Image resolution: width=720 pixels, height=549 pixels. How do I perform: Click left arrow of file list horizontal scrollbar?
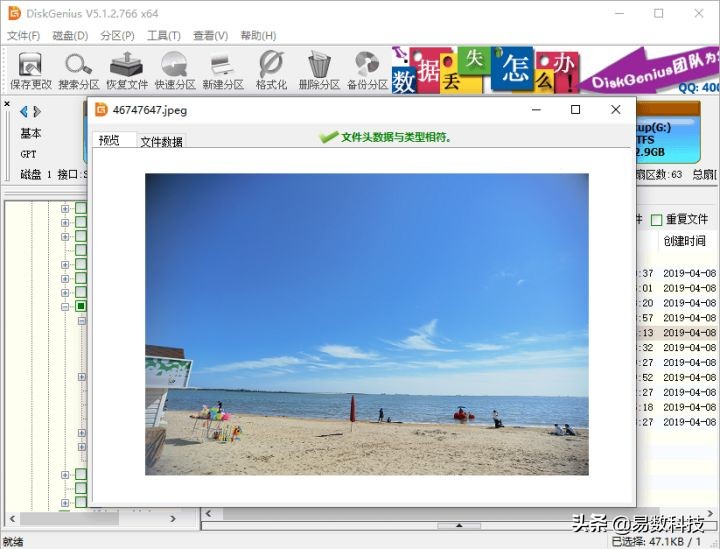[209, 514]
